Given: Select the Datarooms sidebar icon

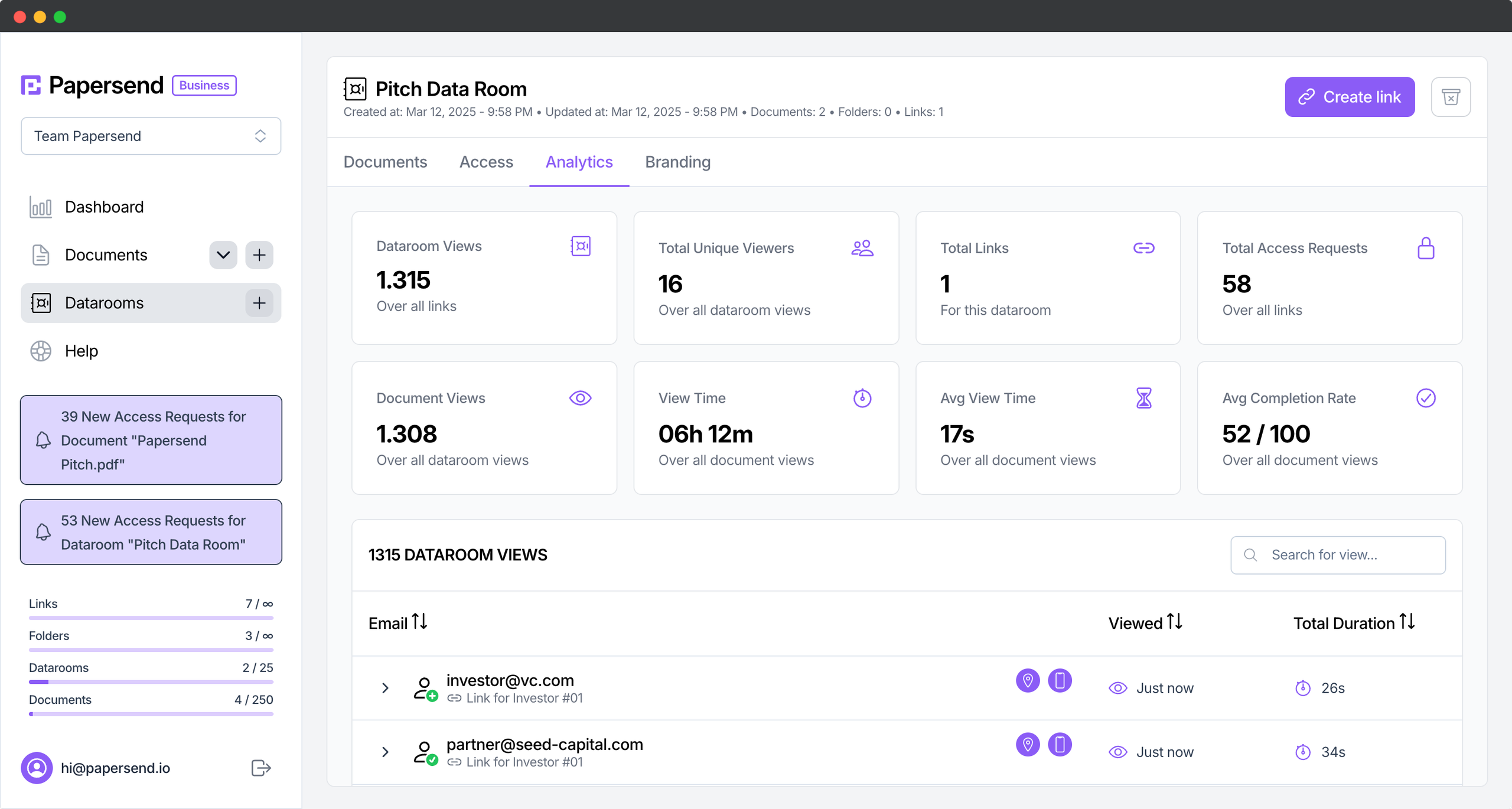Looking at the screenshot, I should point(40,303).
